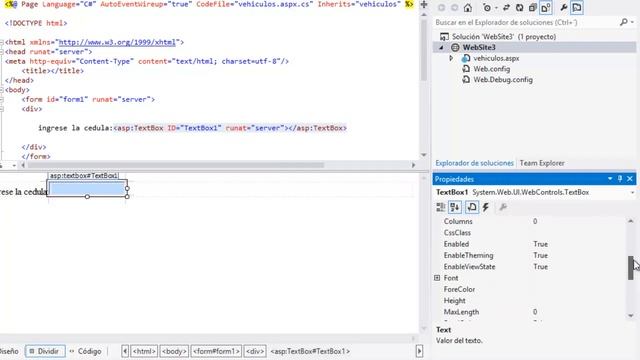Open the dropdown arrow beside the clock filter

click(x=496, y=8)
